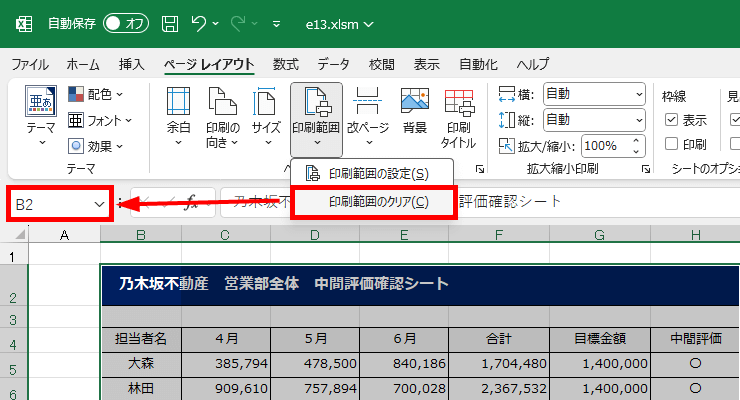Click the 印刷タイトル print titles button
Image resolution: width=740 pixels, height=400 pixels.
pyautogui.click(x=459, y=118)
